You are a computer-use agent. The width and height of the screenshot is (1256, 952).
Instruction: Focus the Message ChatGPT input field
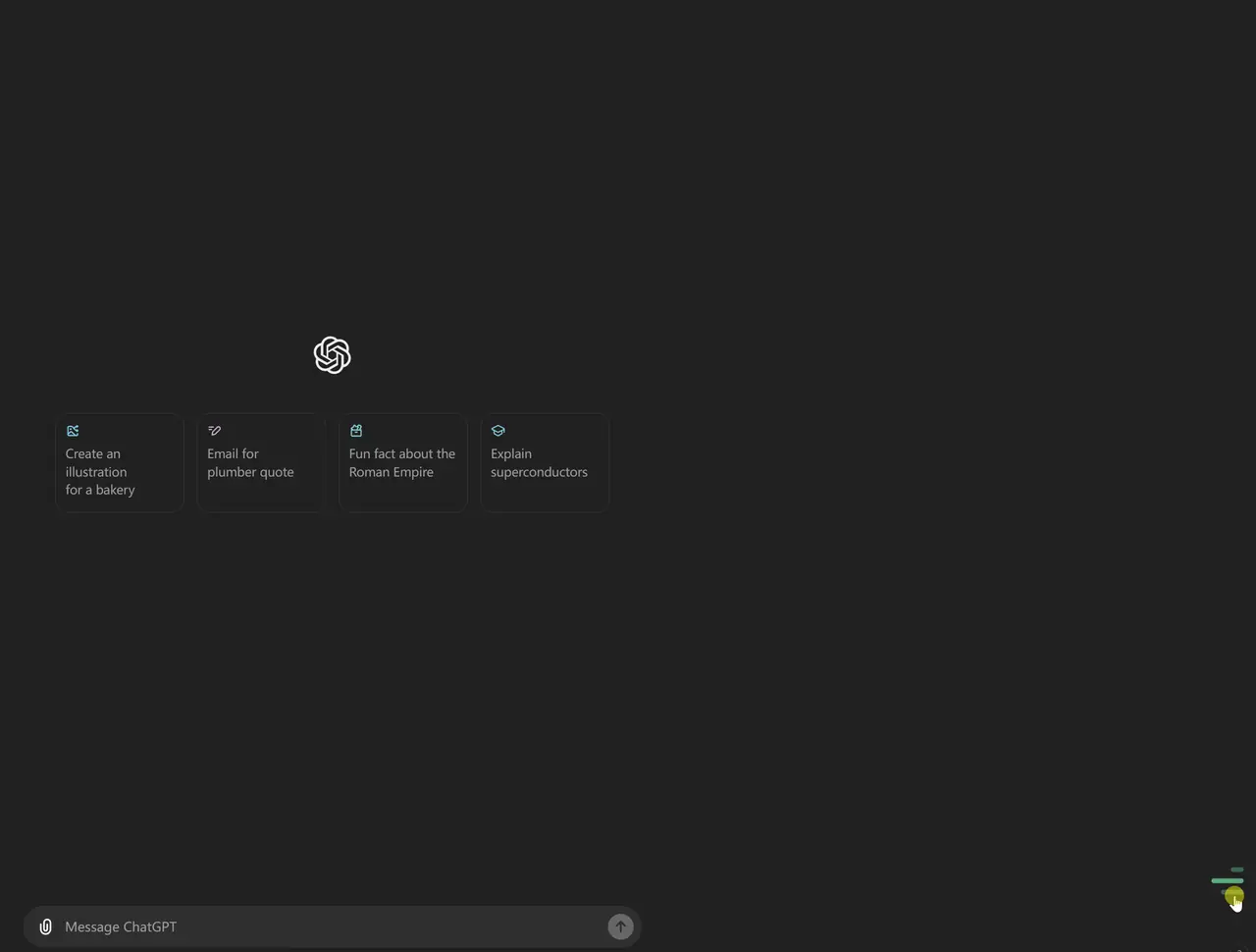pyautogui.click(x=333, y=926)
